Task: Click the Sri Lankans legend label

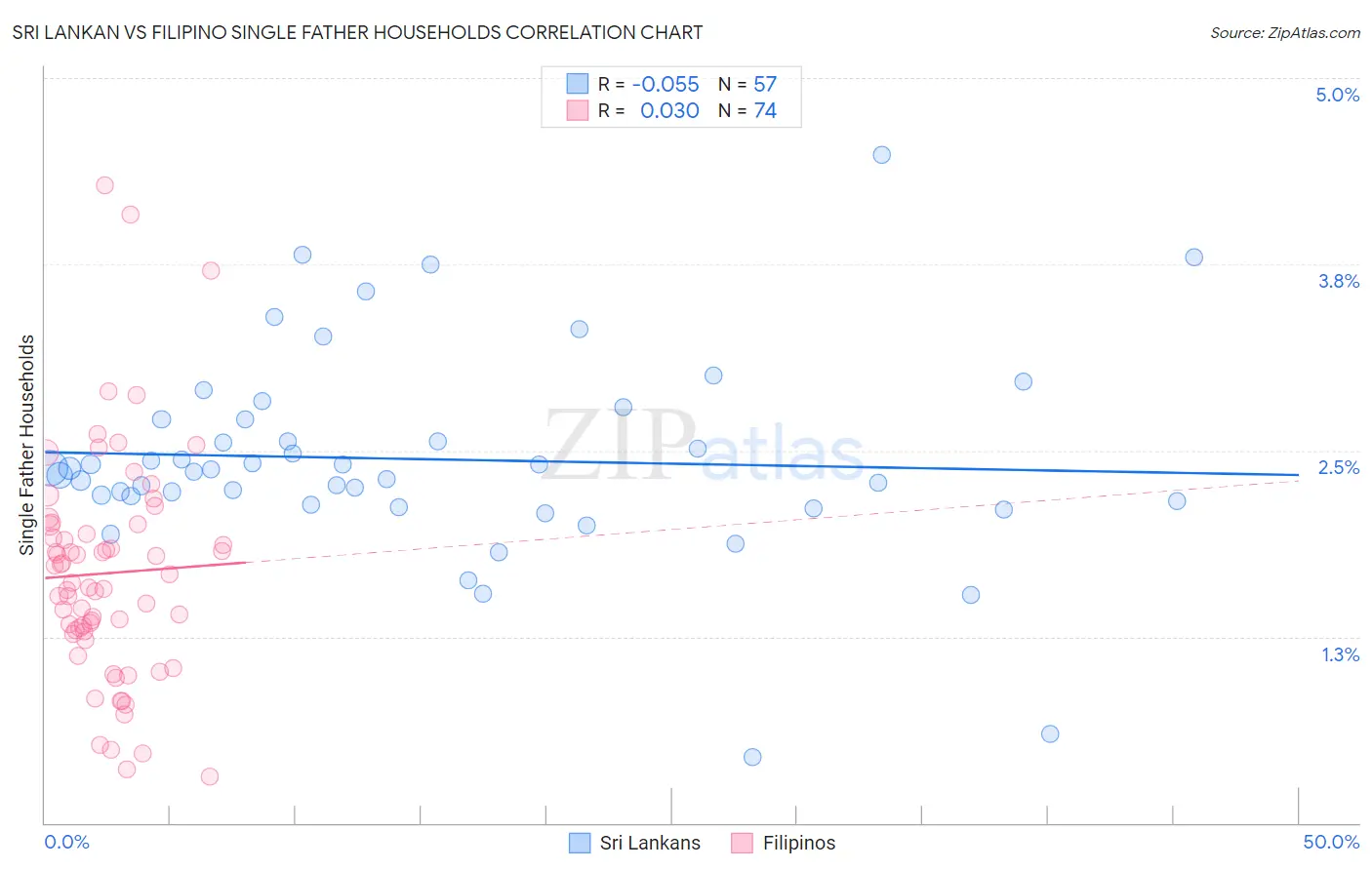Action: point(650,843)
